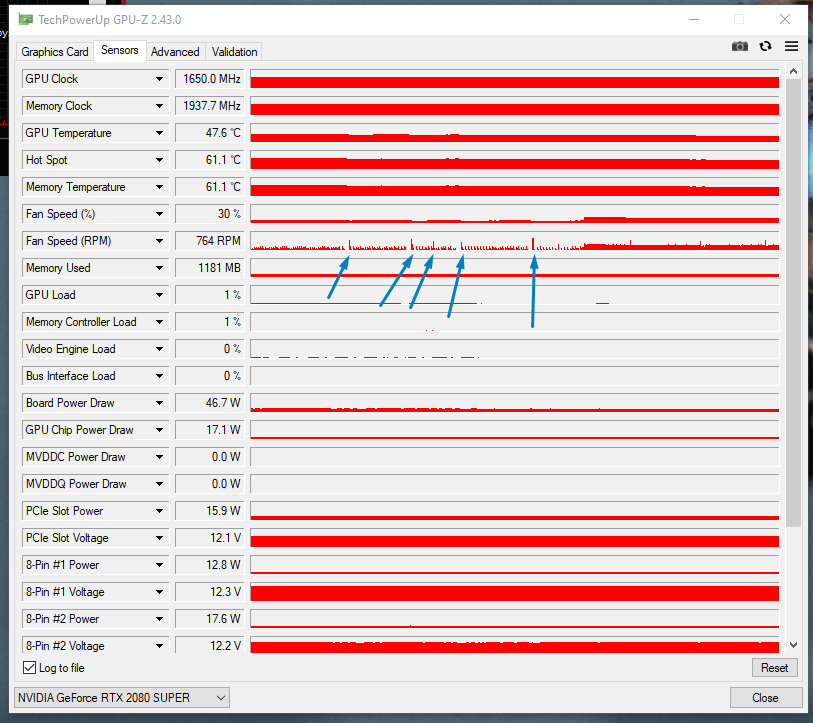Select the NVIDIA GeForce RTX 2080 SUPER combo box
This screenshot has height=723, width=813.
pos(122,698)
